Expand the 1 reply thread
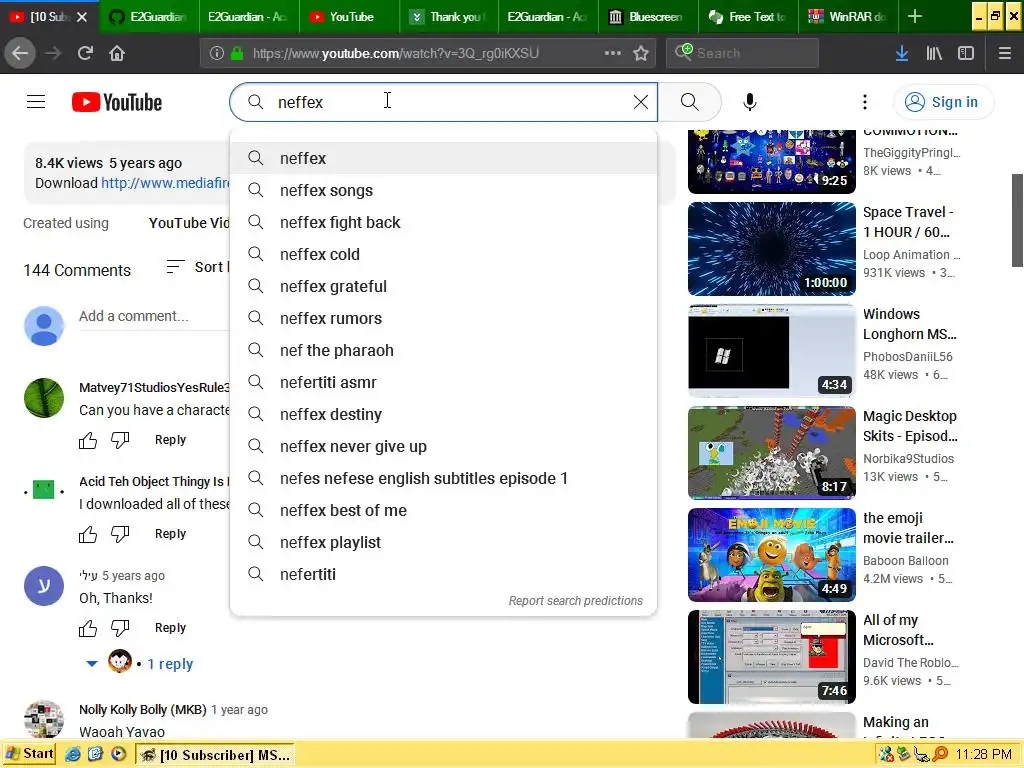The image size is (1024, 768). [x=140, y=664]
